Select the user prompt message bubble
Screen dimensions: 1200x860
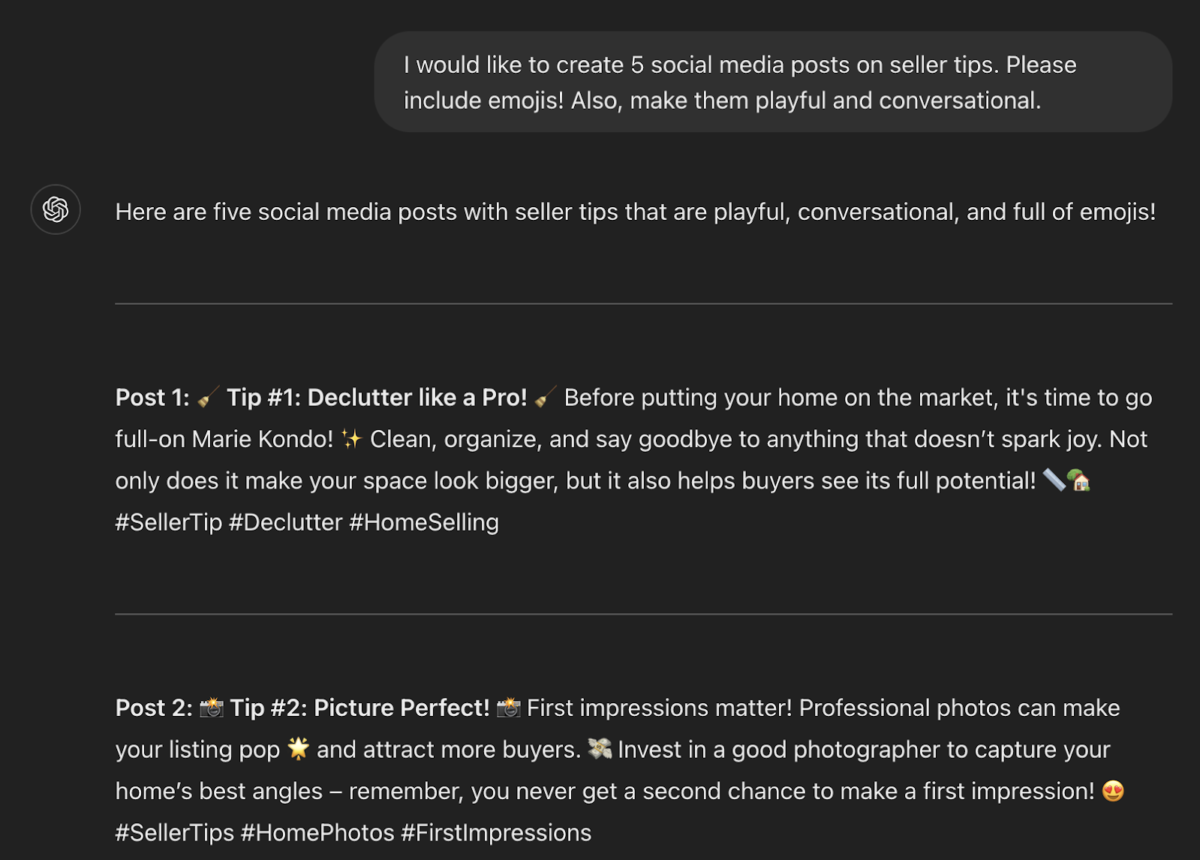coord(773,82)
